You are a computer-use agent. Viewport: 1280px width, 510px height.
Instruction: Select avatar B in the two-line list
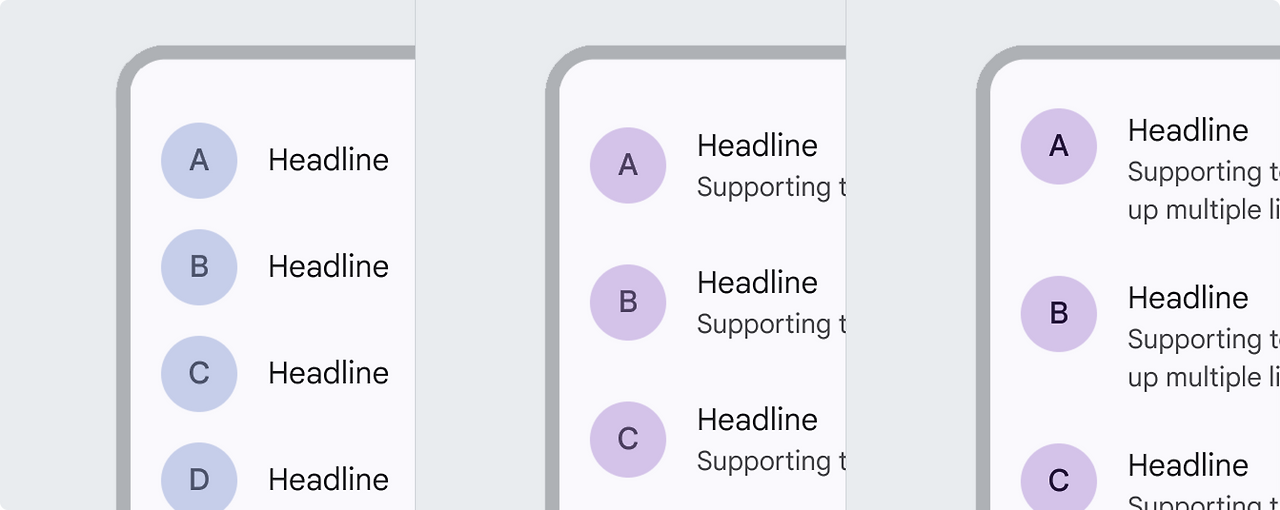click(x=628, y=302)
